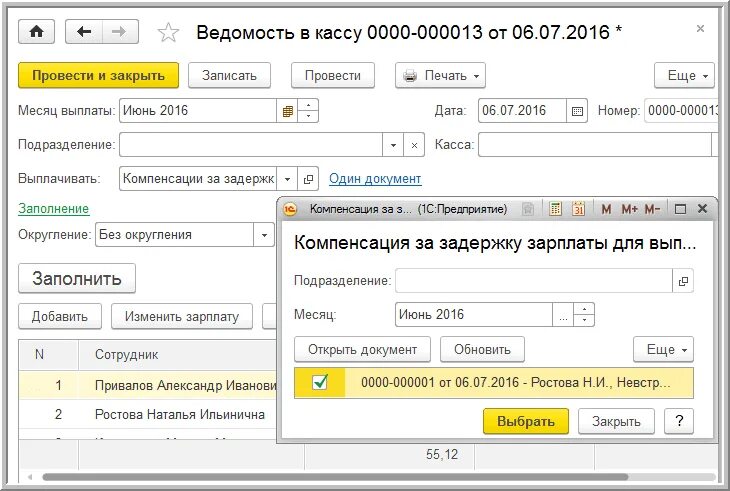Screen dimensions: 730x491
Task: Open calendar for the Дата field
Action: [x=577, y=111]
